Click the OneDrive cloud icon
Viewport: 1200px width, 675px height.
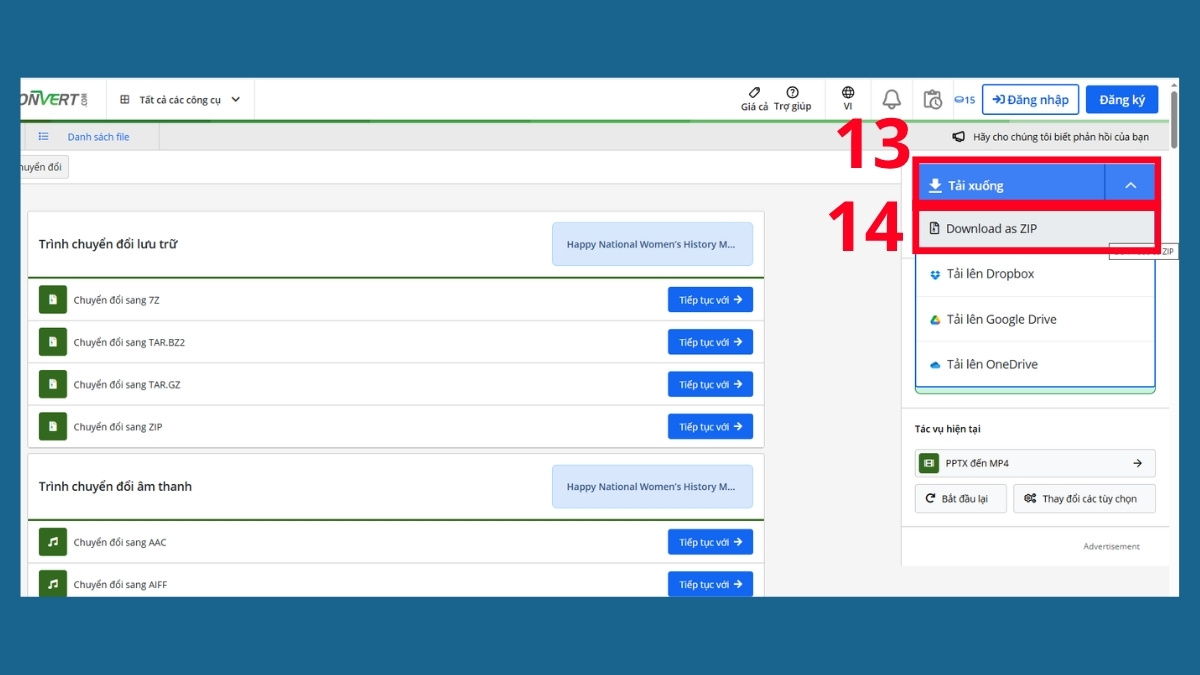(935, 365)
